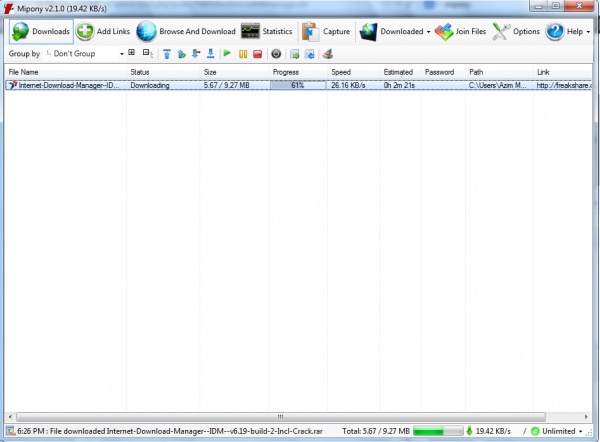Stop downloads with red stop icon

[258, 54]
